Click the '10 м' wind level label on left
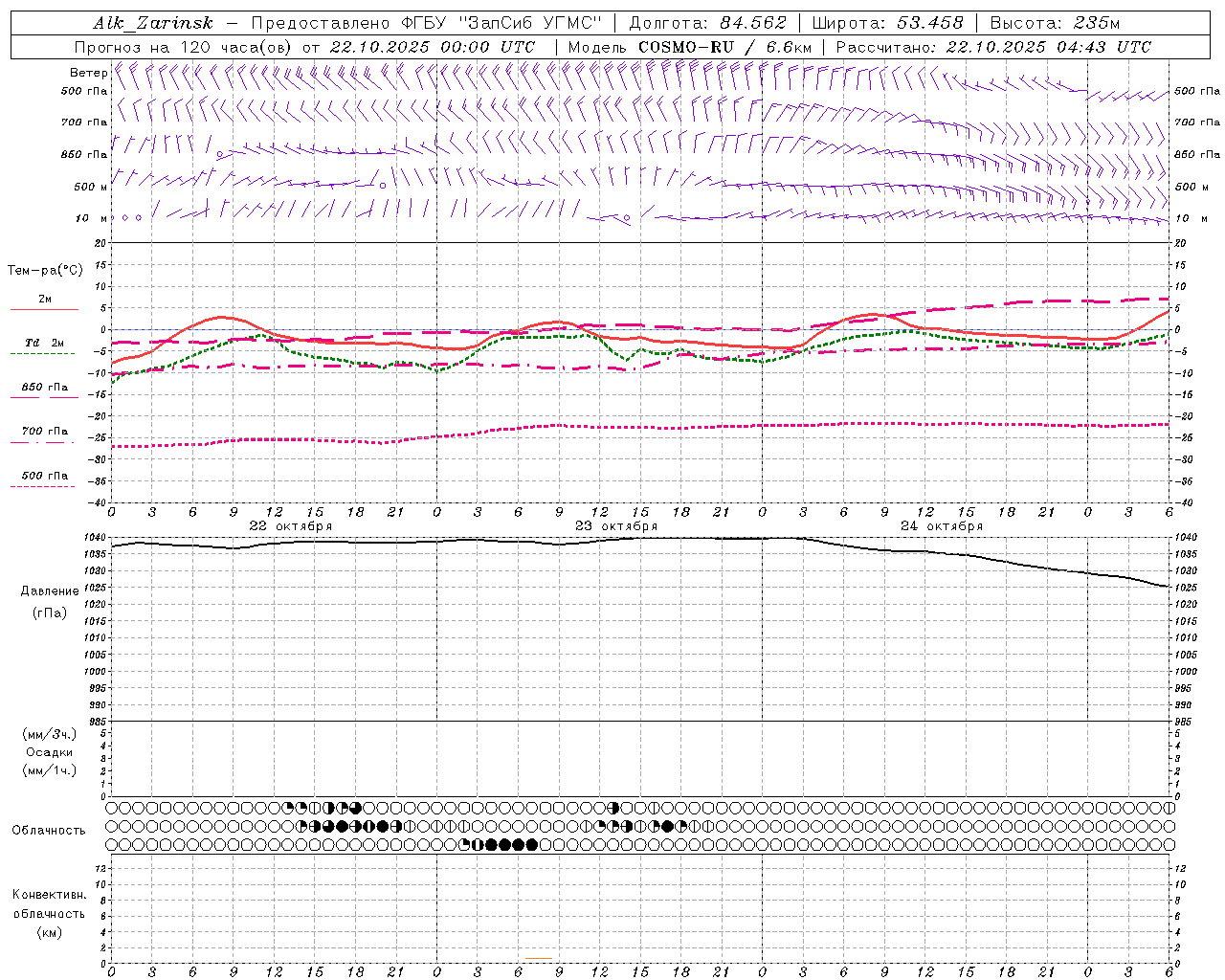This screenshot has height=980, width=1225. (91, 218)
